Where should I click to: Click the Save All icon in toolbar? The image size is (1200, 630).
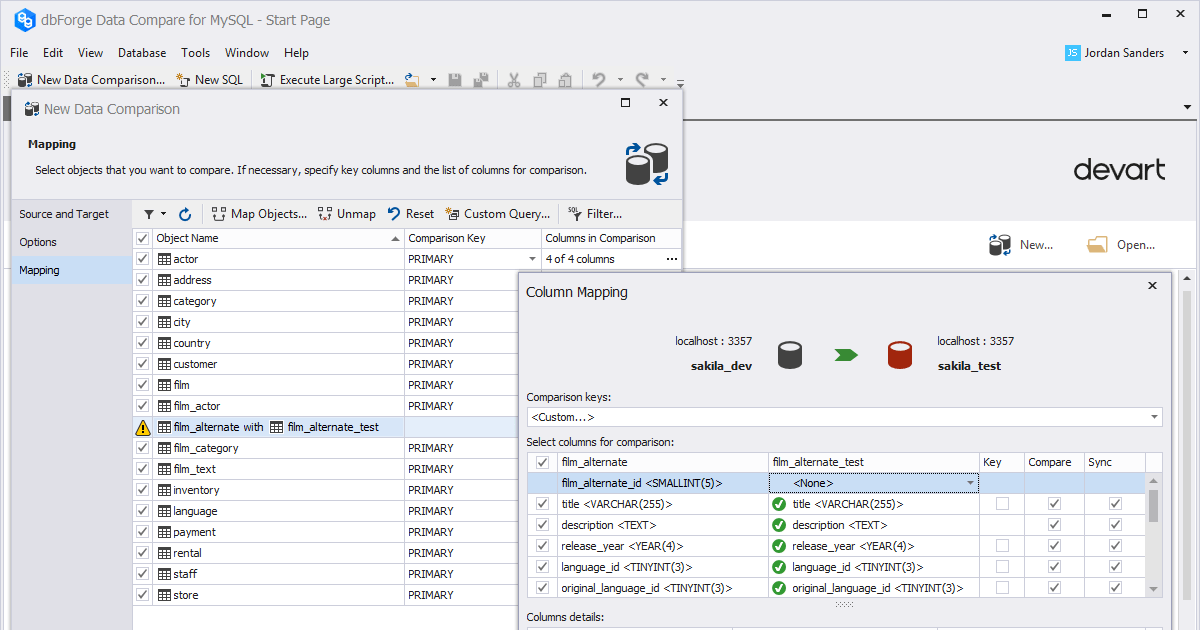pyautogui.click(x=481, y=80)
